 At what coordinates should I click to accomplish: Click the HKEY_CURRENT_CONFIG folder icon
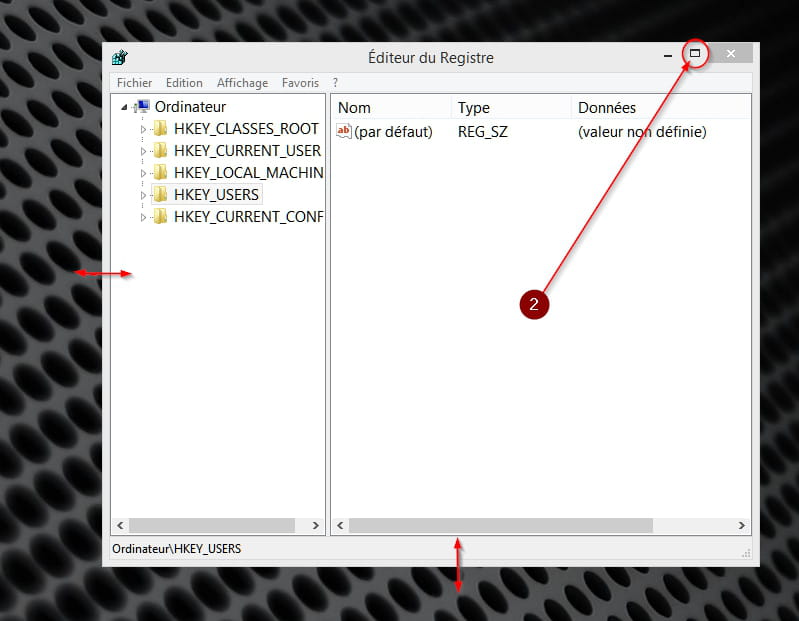point(160,217)
